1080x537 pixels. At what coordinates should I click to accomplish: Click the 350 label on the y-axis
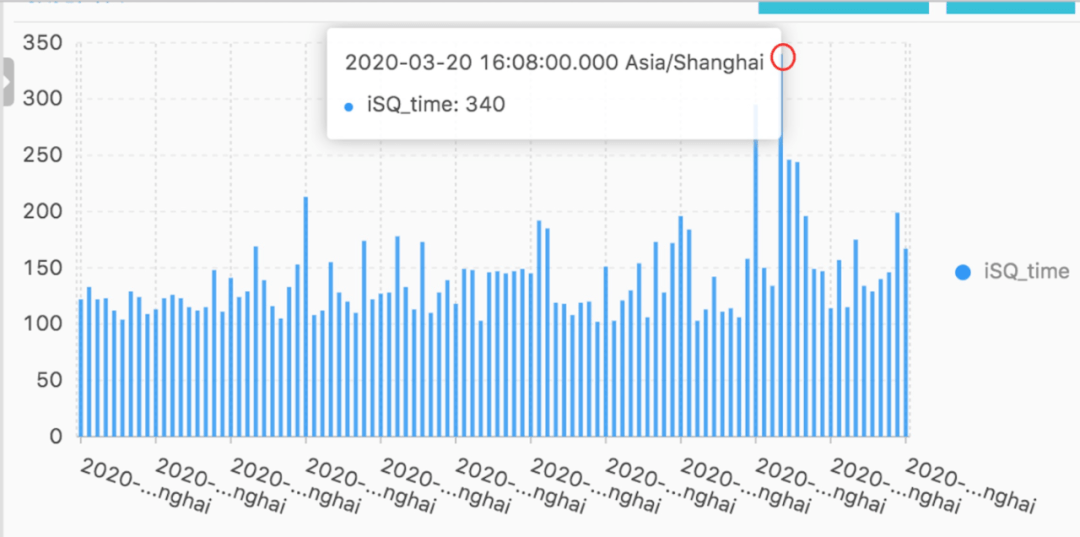(43, 43)
